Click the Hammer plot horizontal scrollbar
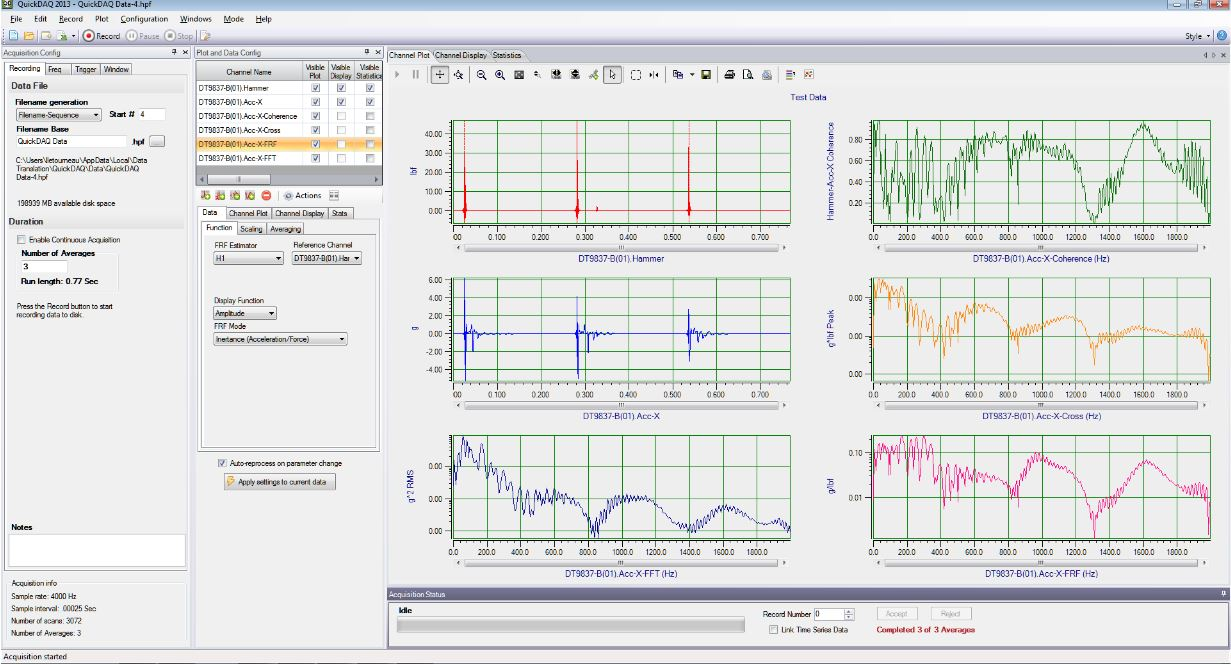The height and width of the screenshot is (665, 1231). coord(620,247)
